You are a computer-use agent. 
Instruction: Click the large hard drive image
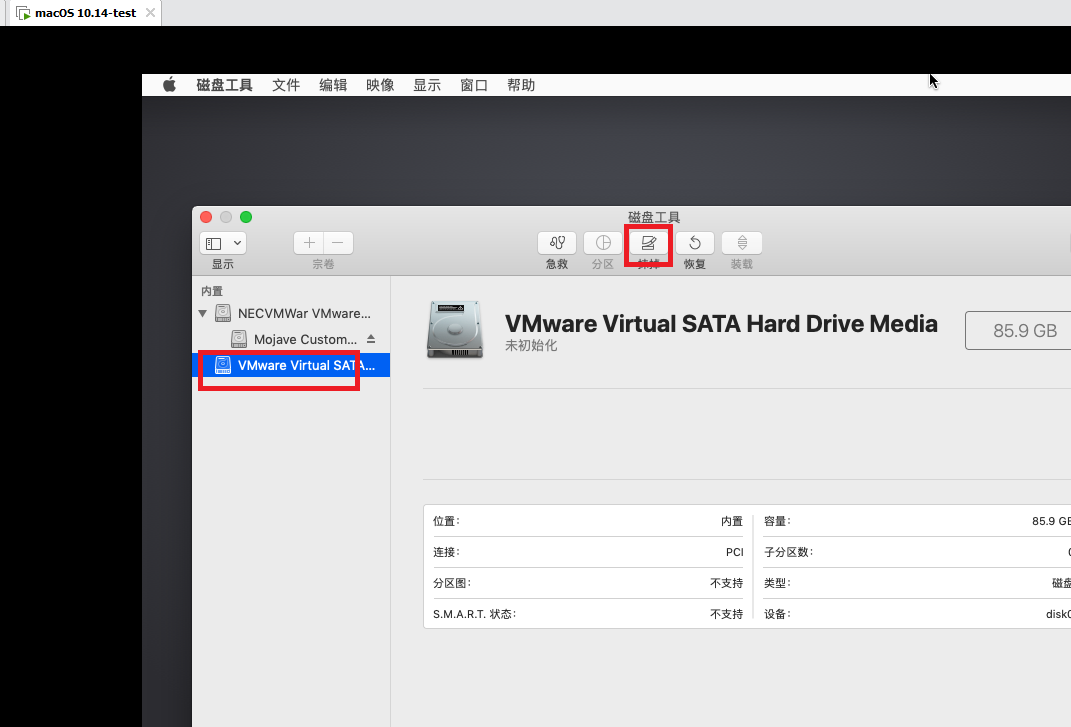pyautogui.click(x=454, y=329)
